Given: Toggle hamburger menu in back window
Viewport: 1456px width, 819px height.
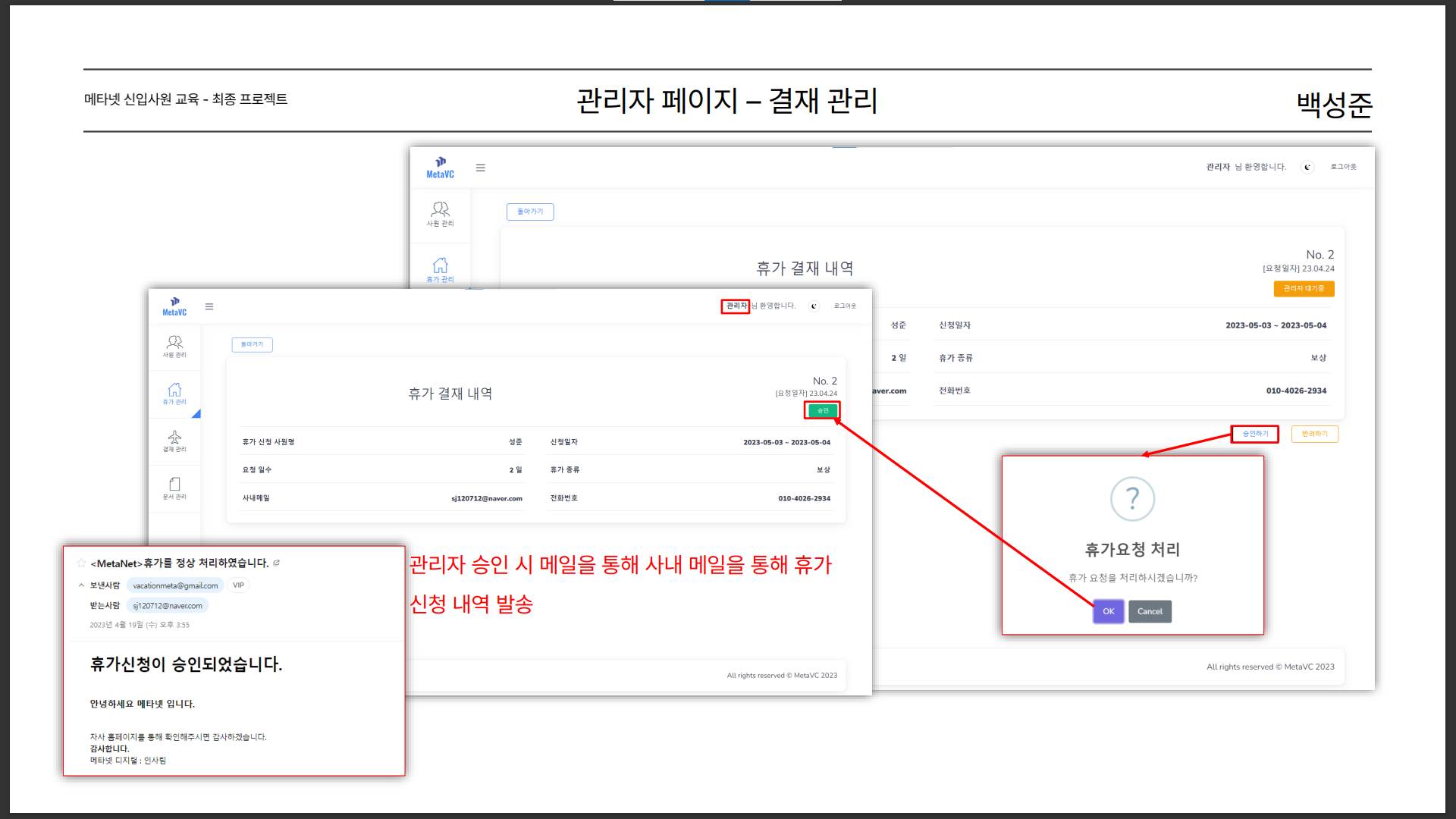Looking at the screenshot, I should (480, 168).
